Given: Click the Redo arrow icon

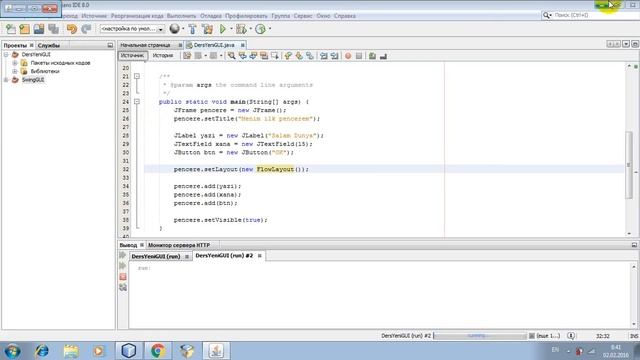Looking at the screenshot, I should click(86, 29).
